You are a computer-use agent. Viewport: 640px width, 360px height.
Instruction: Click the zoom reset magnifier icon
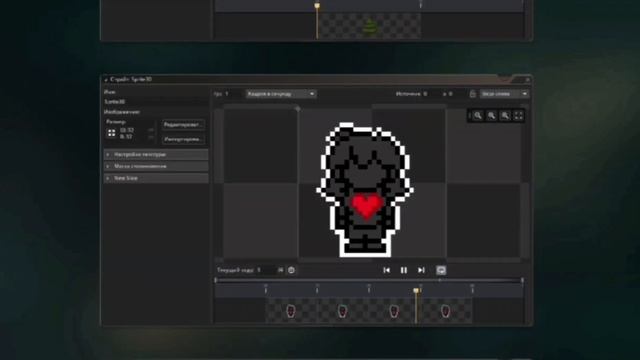[x=478, y=116]
